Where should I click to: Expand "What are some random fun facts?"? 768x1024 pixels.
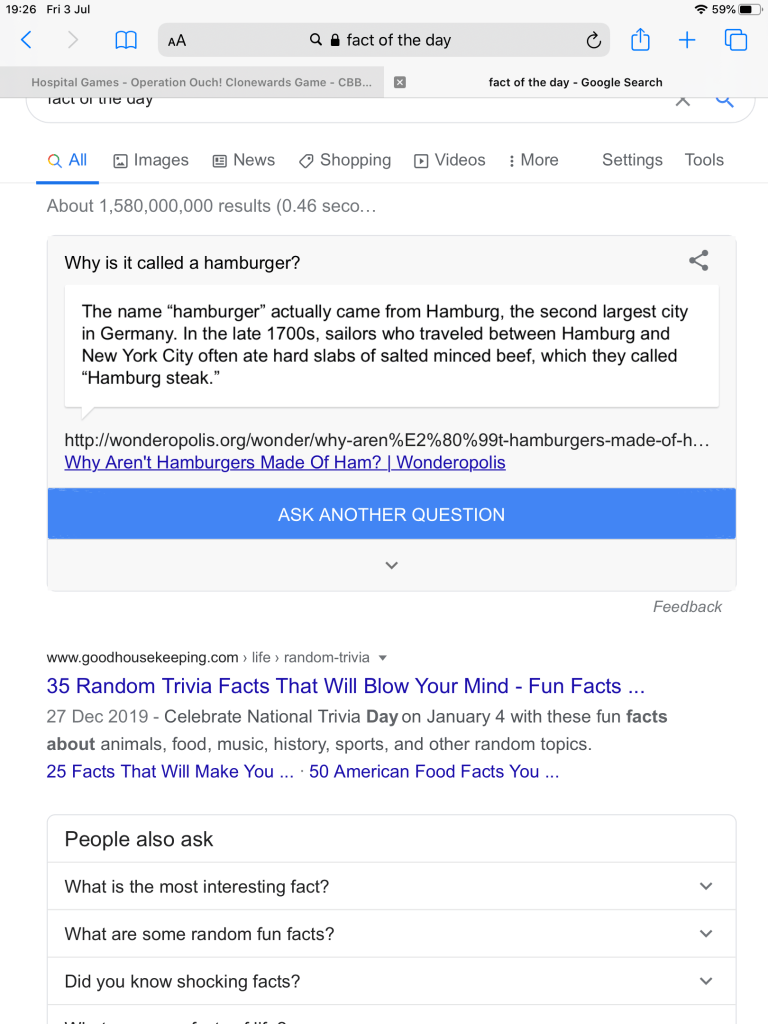pos(706,933)
